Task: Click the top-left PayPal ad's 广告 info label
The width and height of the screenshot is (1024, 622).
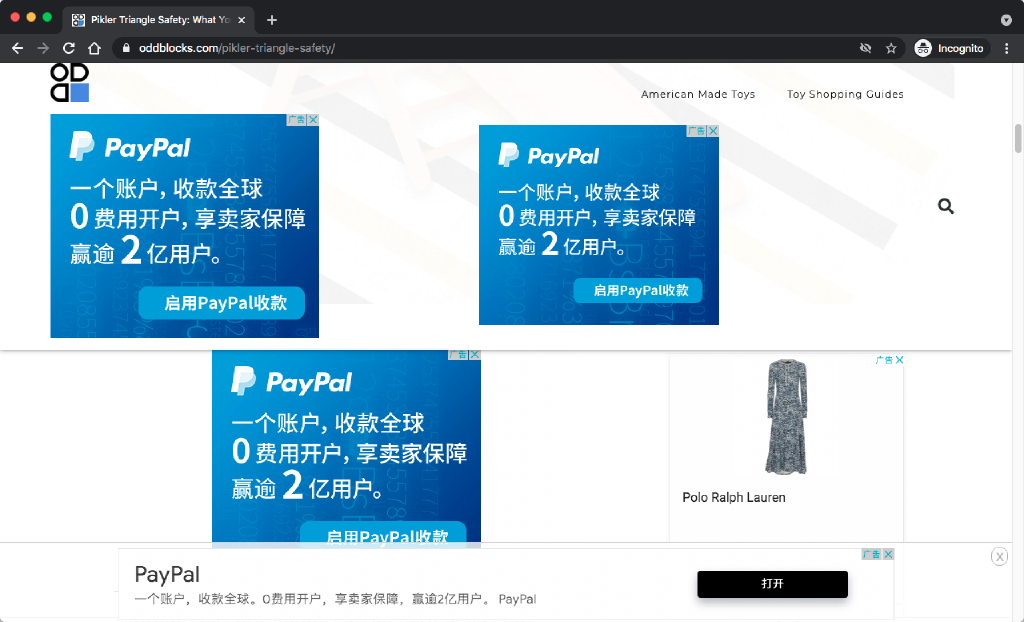Action: pyautogui.click(x=296, y=120)
